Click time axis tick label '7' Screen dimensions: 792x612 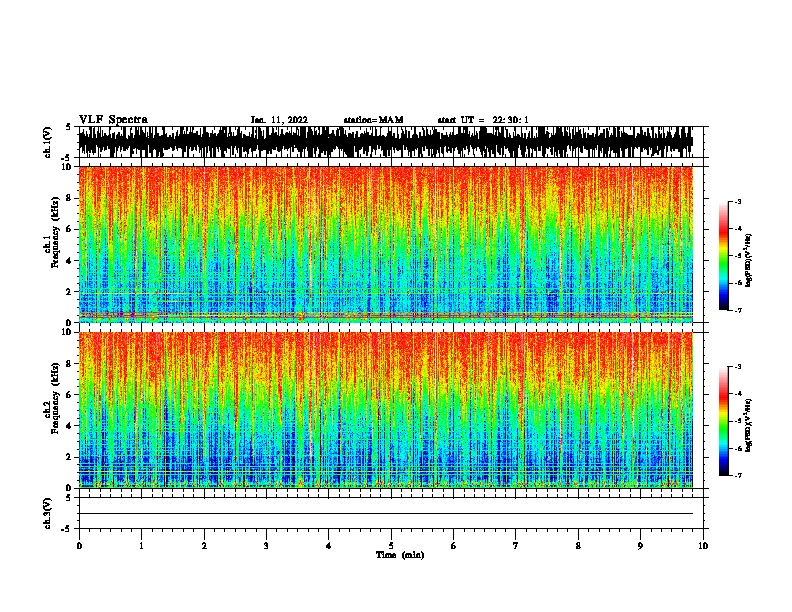point(516,546)
